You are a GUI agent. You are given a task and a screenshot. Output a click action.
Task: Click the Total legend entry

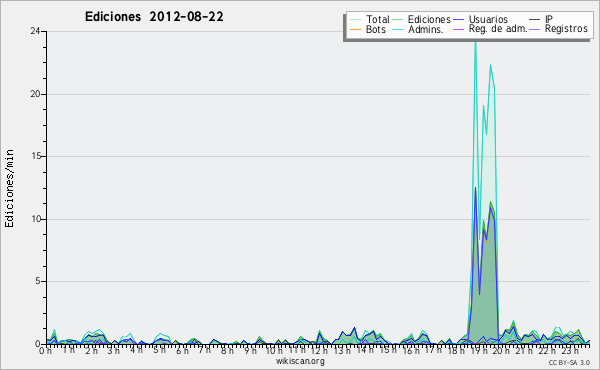pyautogui.click(x=370, y=19)
